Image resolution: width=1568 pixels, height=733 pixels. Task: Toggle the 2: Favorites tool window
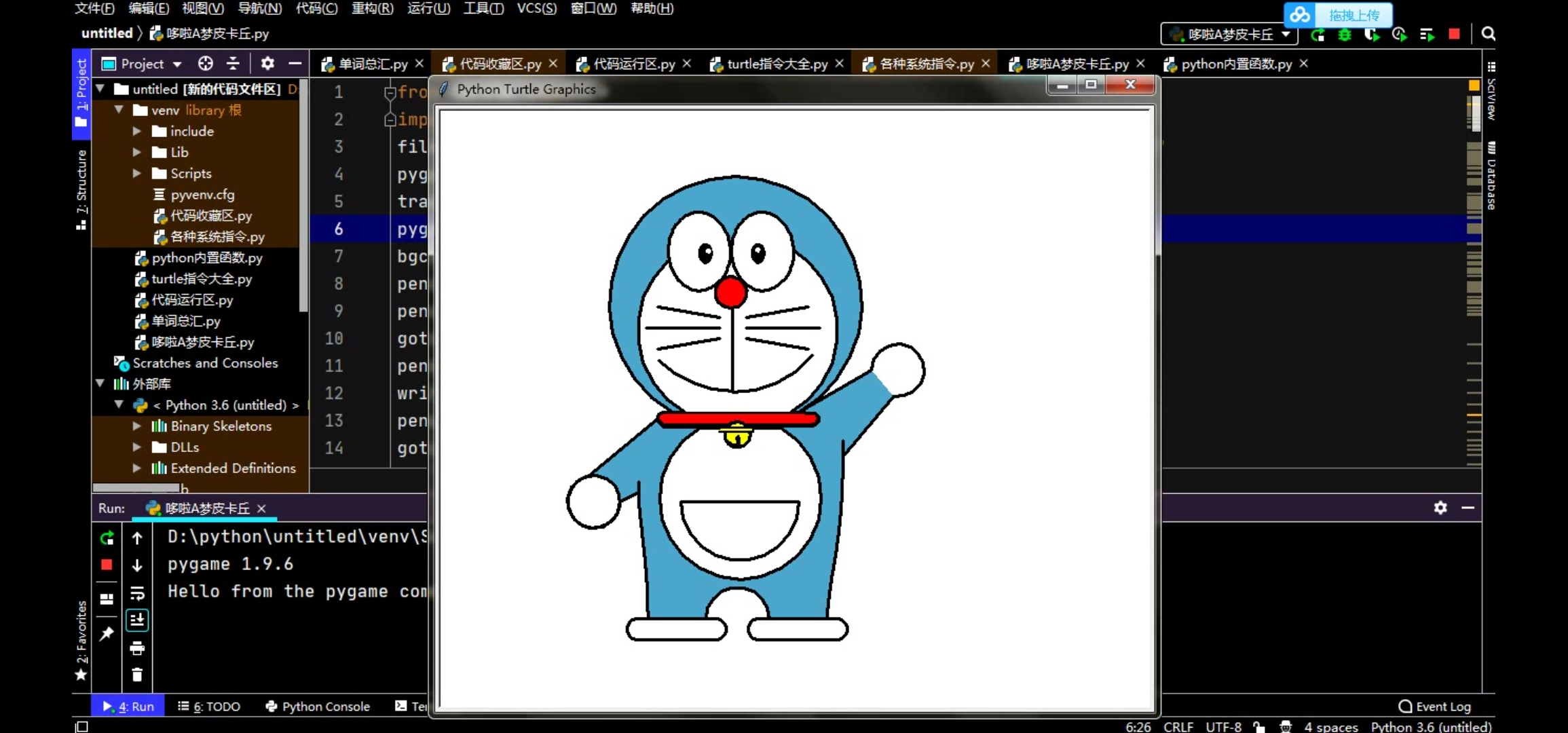pyautogui.click(x=81, y=640)
